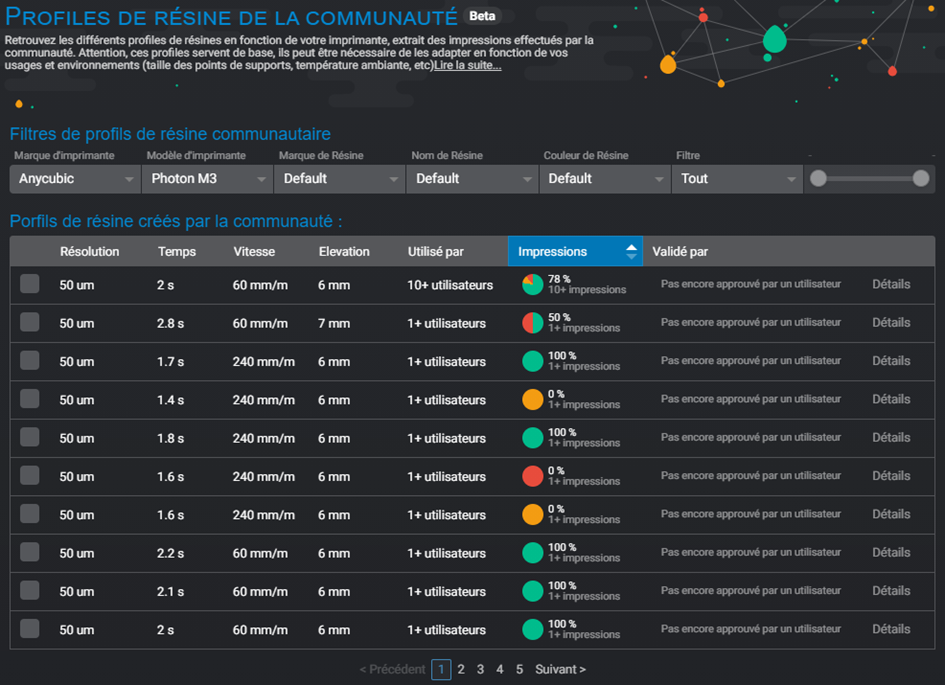
Task: Open the Modèle d'imprimante dropdown showing Photon M3
Action: (x=207, y=178)
